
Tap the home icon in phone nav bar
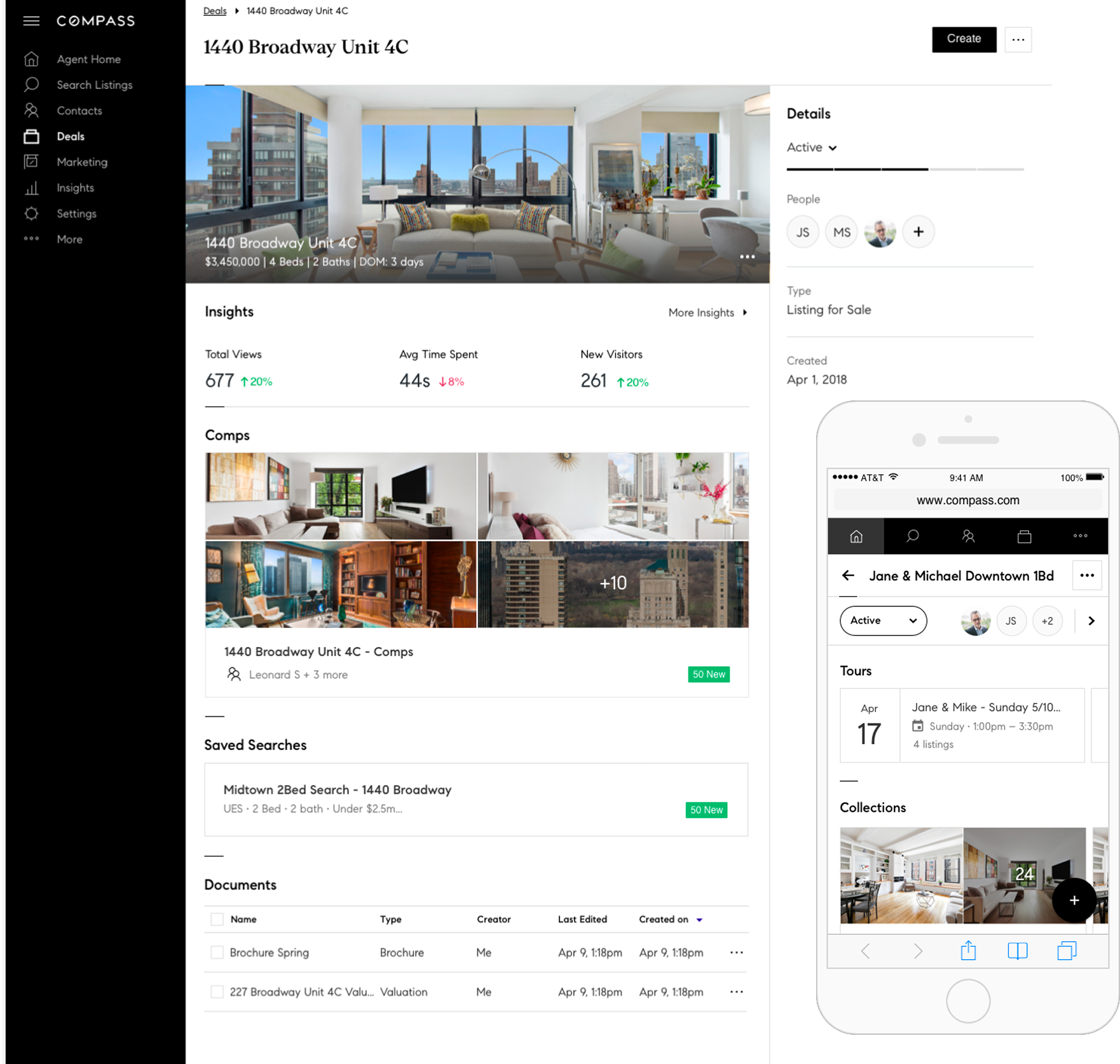856,536
